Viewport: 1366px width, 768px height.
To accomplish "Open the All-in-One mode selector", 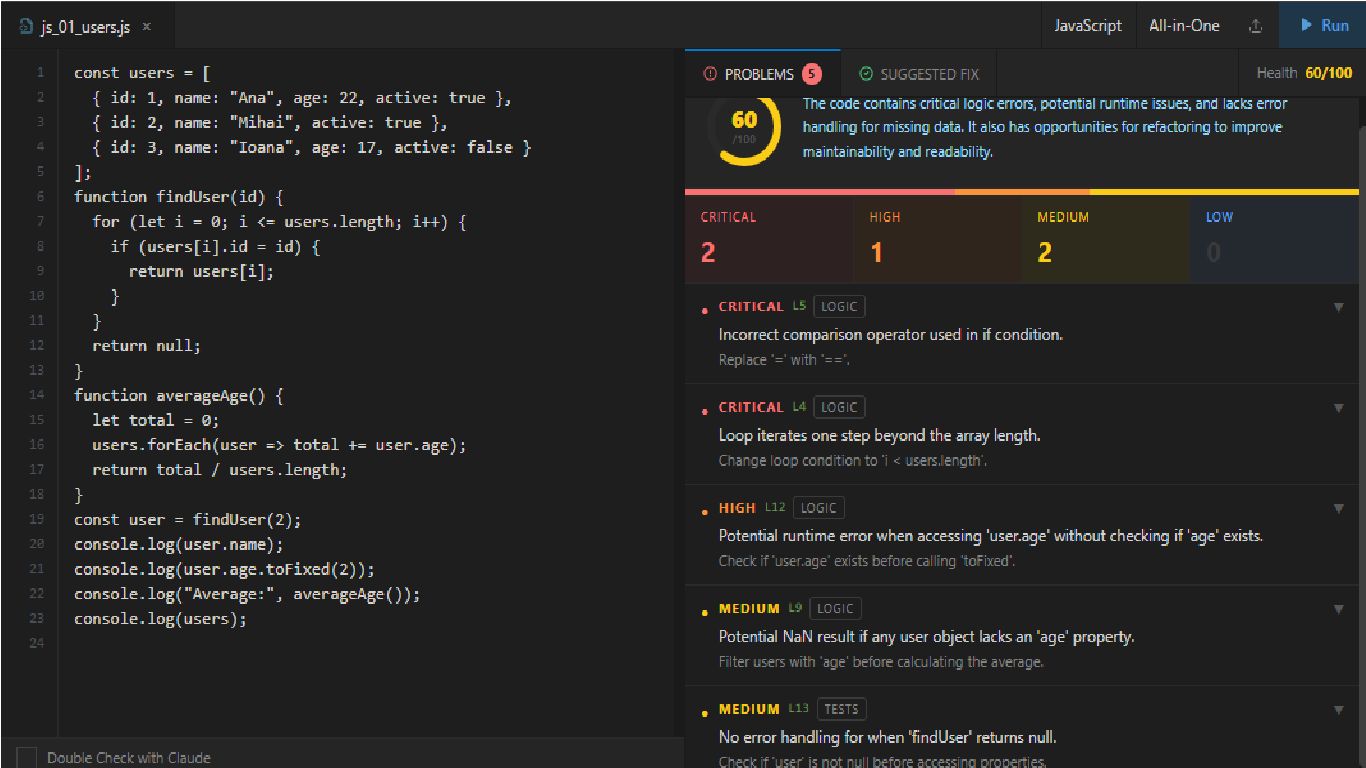I will click(x=1184, y=26).
